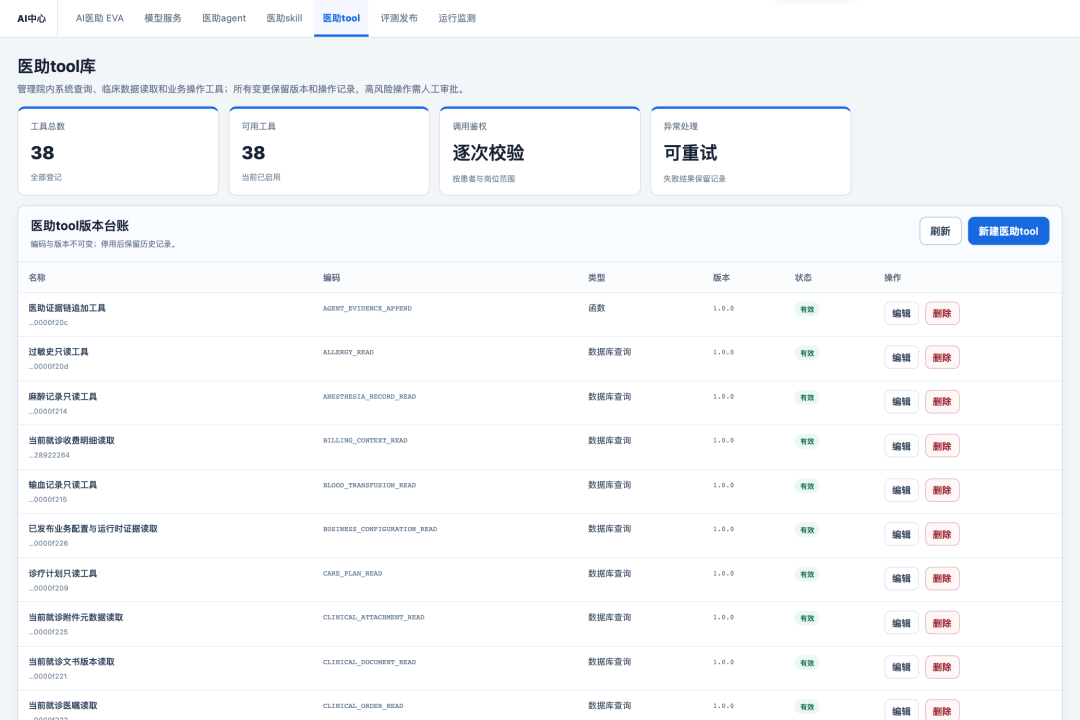
Task: Delete the 过敏史只读工具 row
Action: (942, 358)
